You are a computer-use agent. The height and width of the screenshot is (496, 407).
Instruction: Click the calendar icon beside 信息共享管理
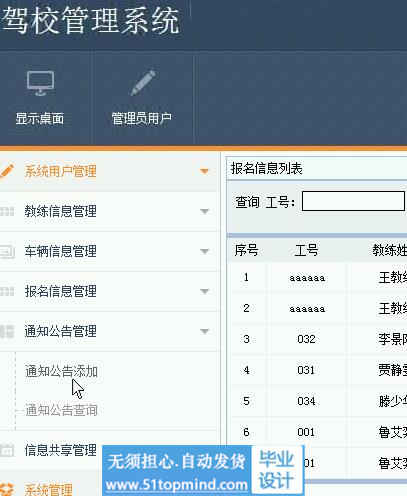pyautogui.click(x=7, y=450)
